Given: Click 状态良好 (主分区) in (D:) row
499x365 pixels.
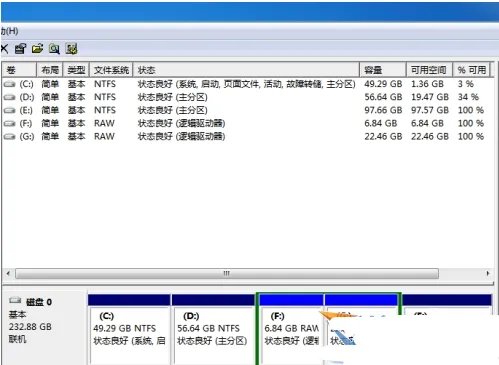Looking at the screenshot, I should 173,97.
